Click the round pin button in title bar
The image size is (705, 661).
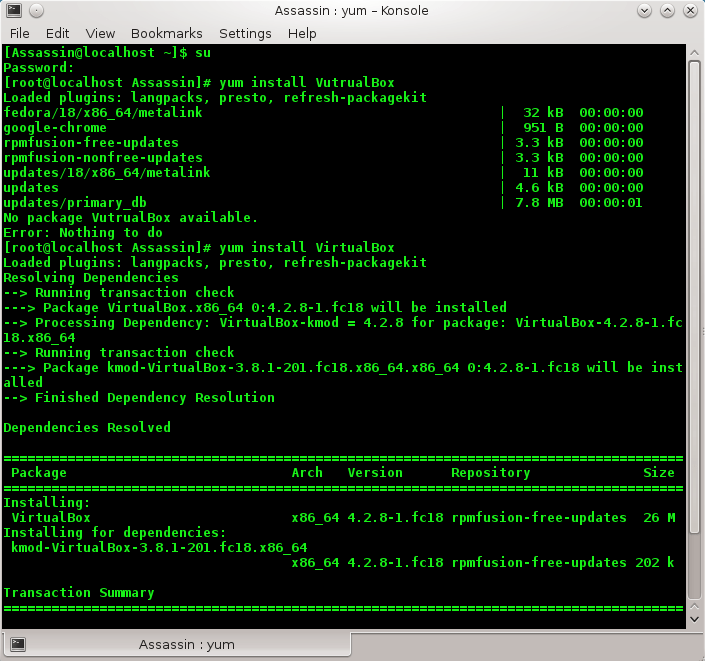click(36, 10)
